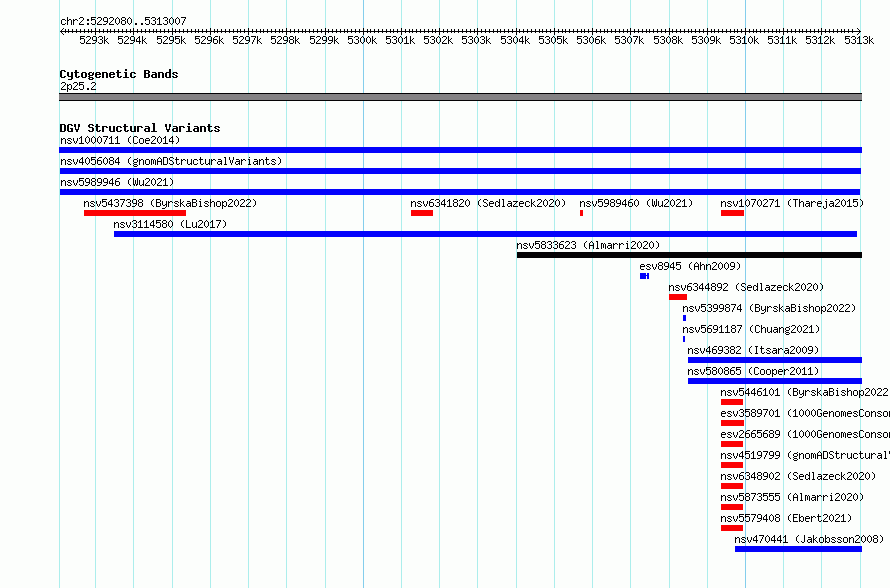The width and height of the screenshot is (890, 588).
Task: Select red bar under nsv5446101
Action: click(x=732, y=402)
